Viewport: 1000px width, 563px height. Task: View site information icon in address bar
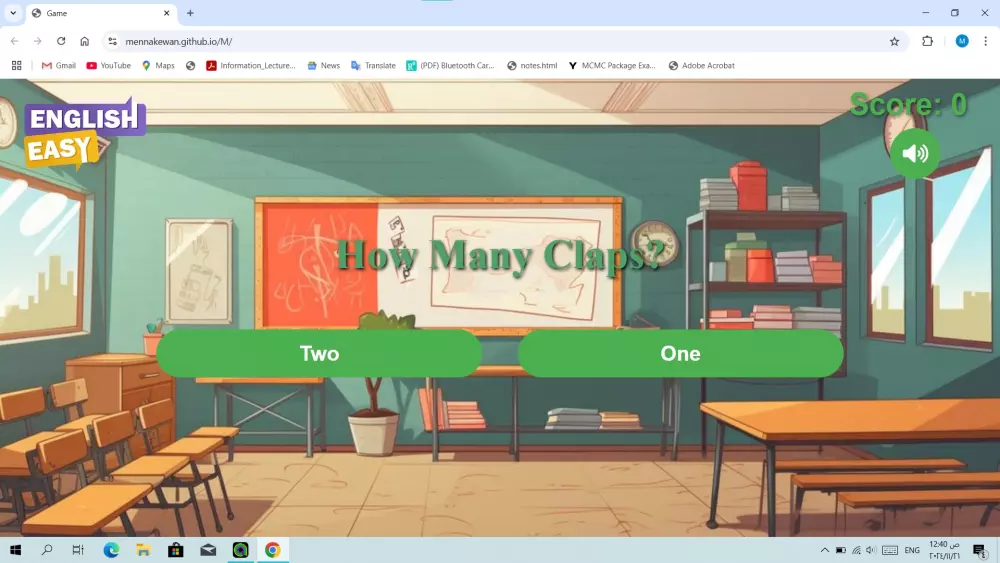tap(112, 41)
